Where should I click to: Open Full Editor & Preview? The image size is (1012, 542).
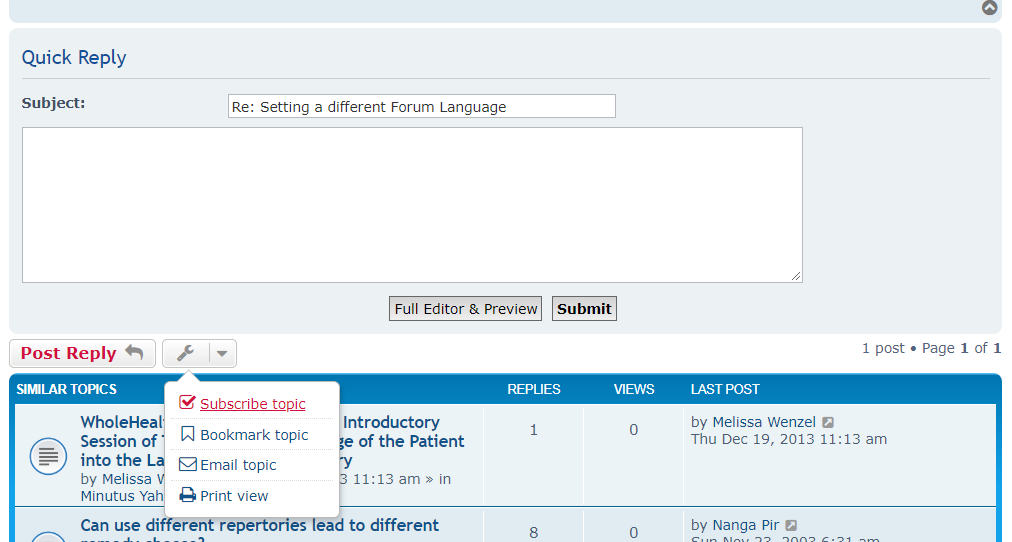[465, 308]
